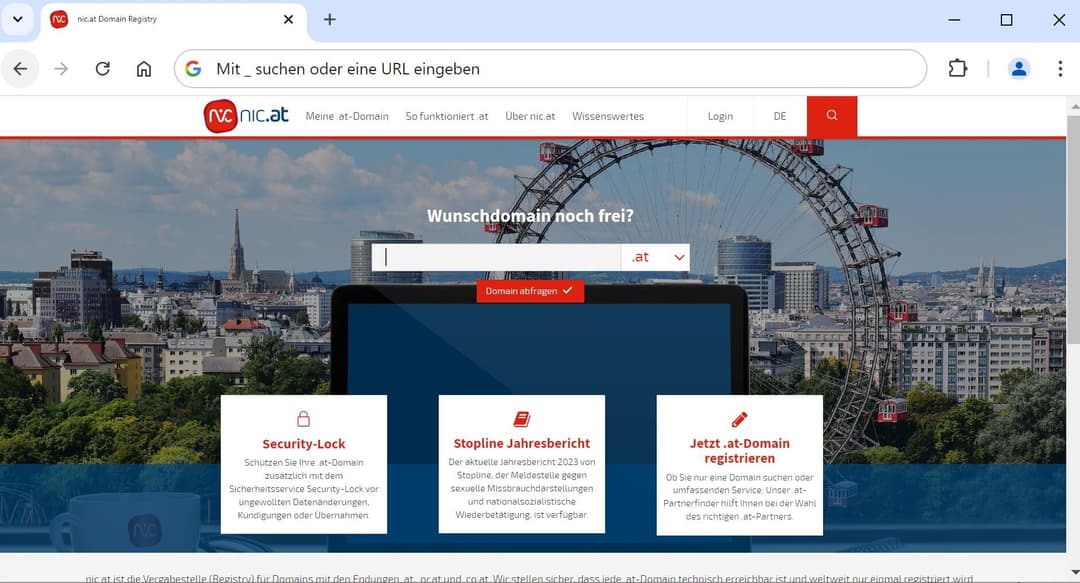1080x583 pixels.
Task: Reload the page with the refresh icon
Action: pos(102,69)
